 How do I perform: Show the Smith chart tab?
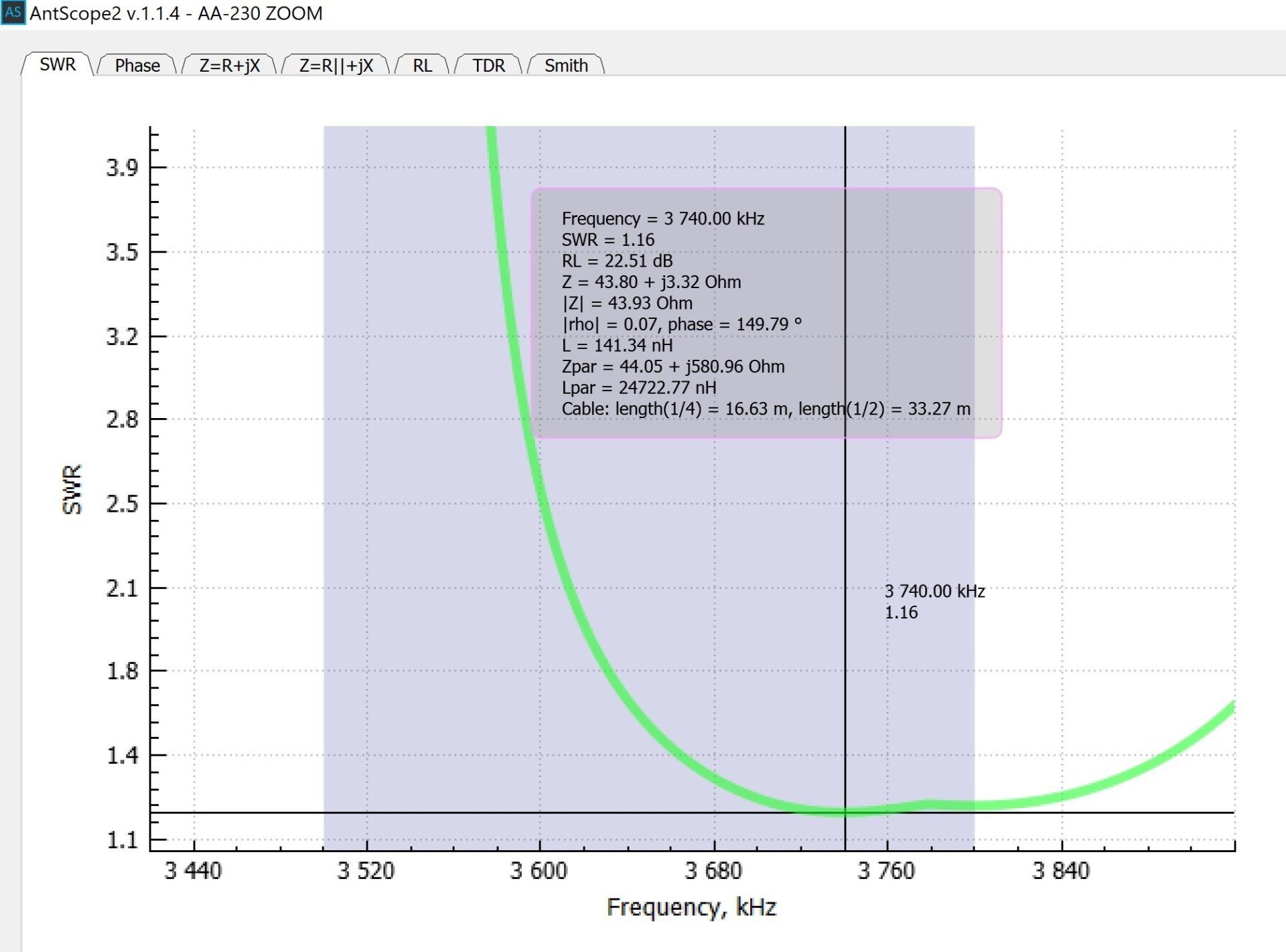[x=566, y=66]
